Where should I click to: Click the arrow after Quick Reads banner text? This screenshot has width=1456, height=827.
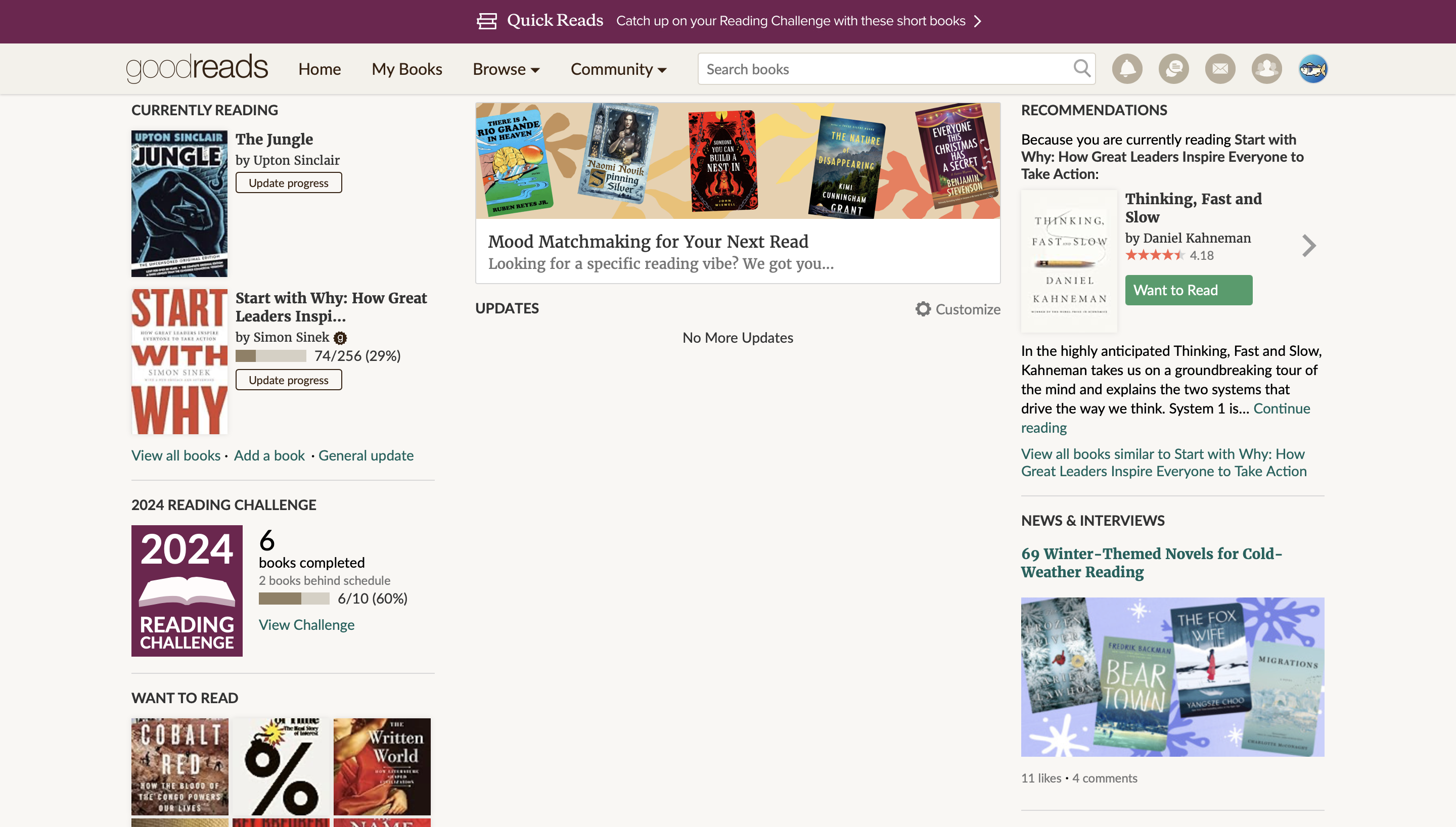[x=977, y=21]
